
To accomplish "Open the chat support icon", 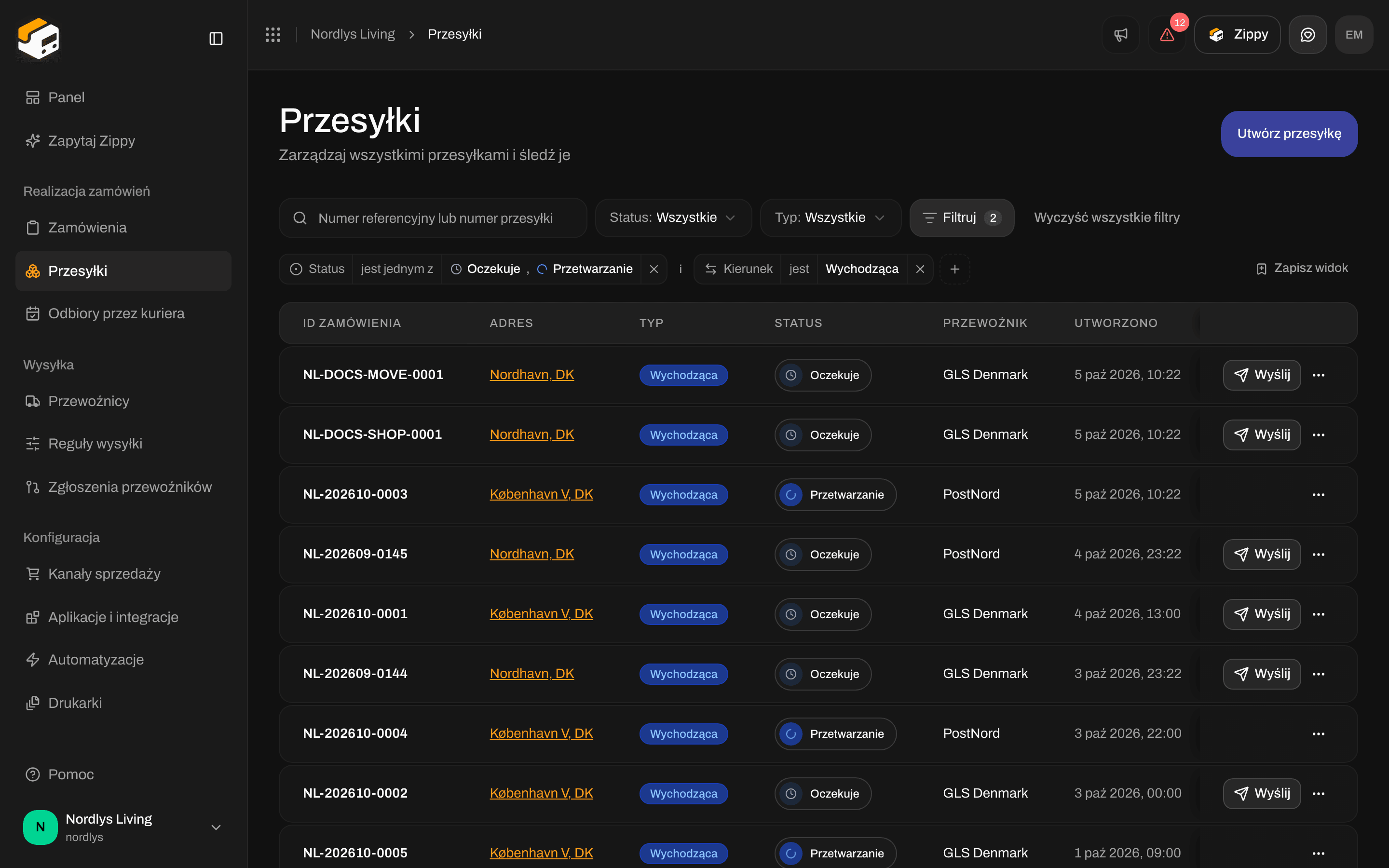I will coord(1307,35).
